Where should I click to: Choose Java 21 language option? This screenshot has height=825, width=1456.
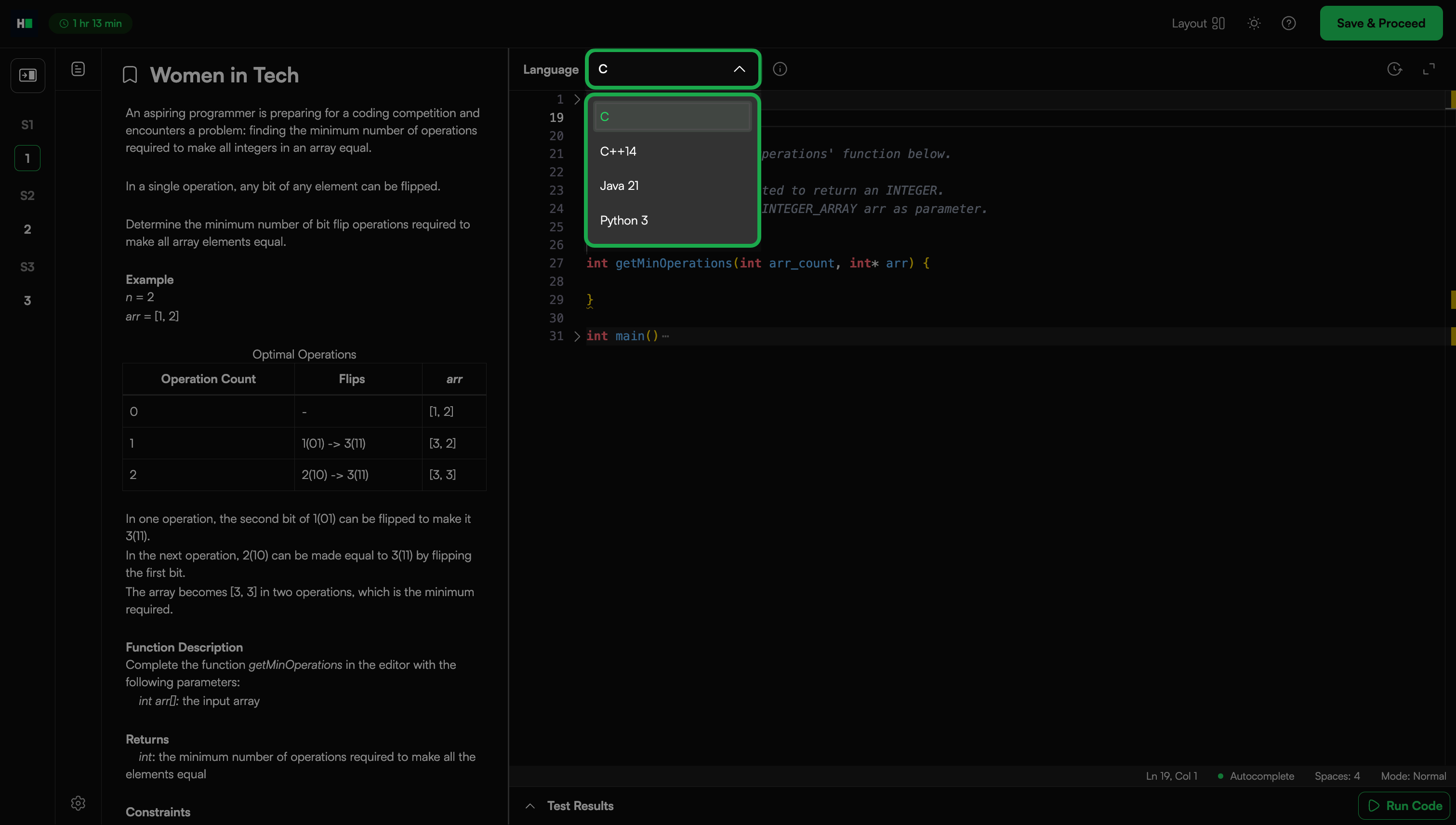tap(619, 186)
